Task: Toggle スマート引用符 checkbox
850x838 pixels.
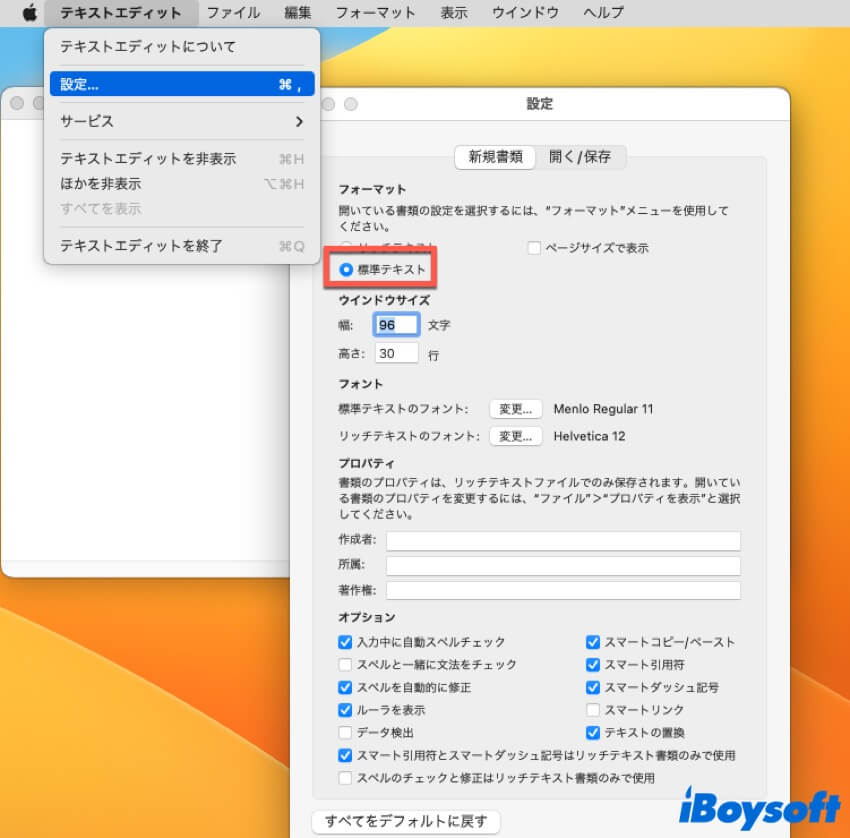Action: click(x=593, y=665)
